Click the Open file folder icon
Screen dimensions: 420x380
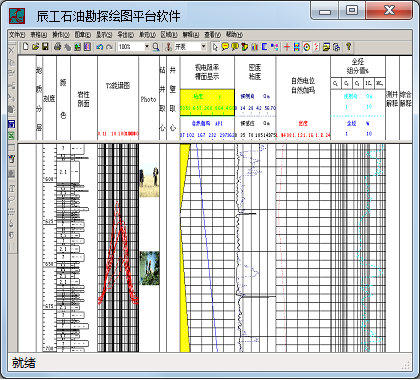point(35,47)
